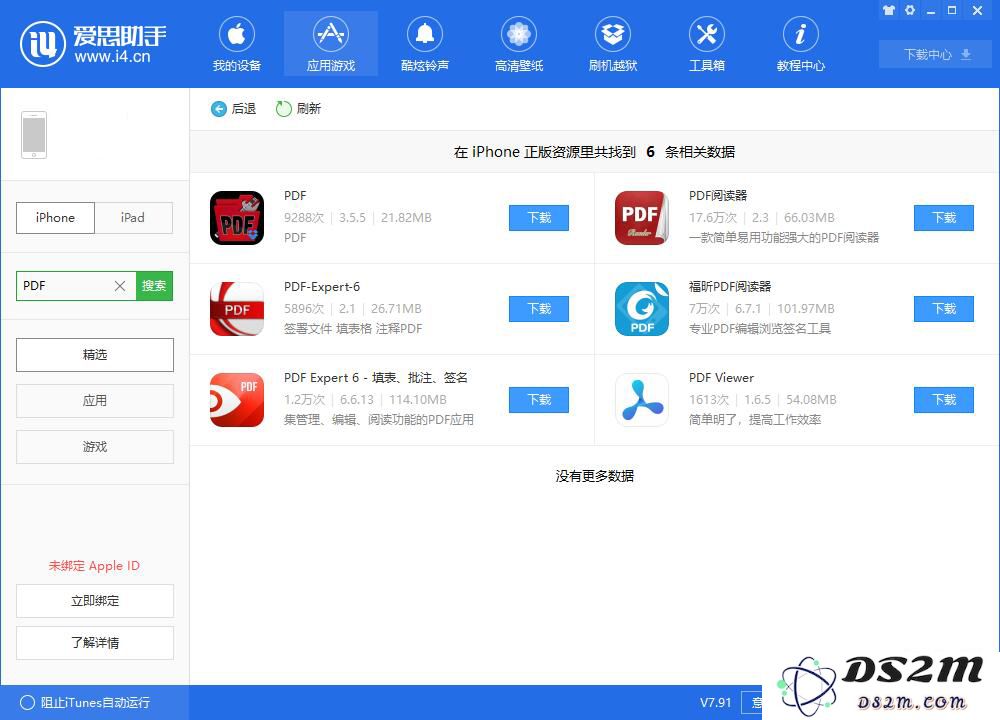Click the PDF-Expert-6 app icon

237,309
